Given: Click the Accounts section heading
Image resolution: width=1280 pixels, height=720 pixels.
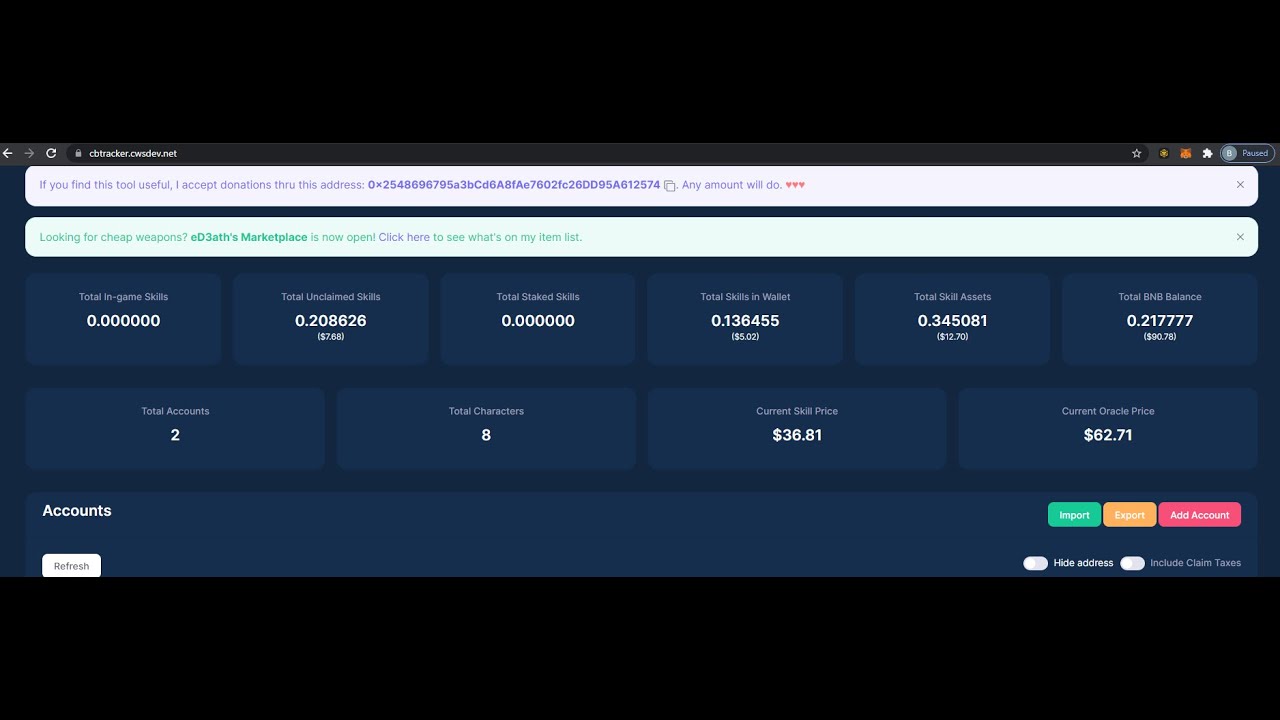Looking at the screenshot, I should (x=77, y=511).
